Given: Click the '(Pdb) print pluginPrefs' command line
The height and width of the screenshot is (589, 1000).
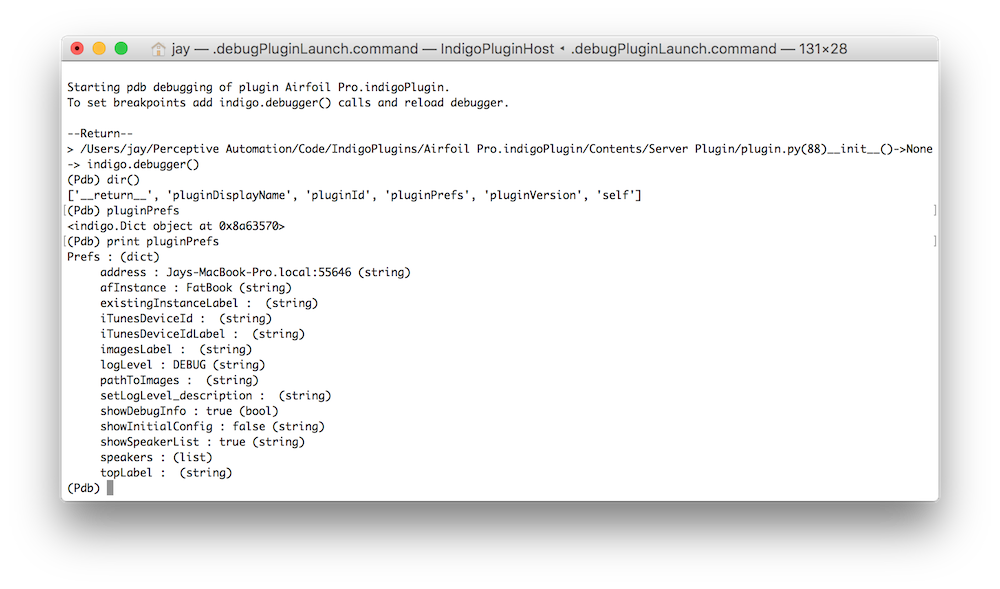Looking at the screenshot, I should [x=143, y=242].
